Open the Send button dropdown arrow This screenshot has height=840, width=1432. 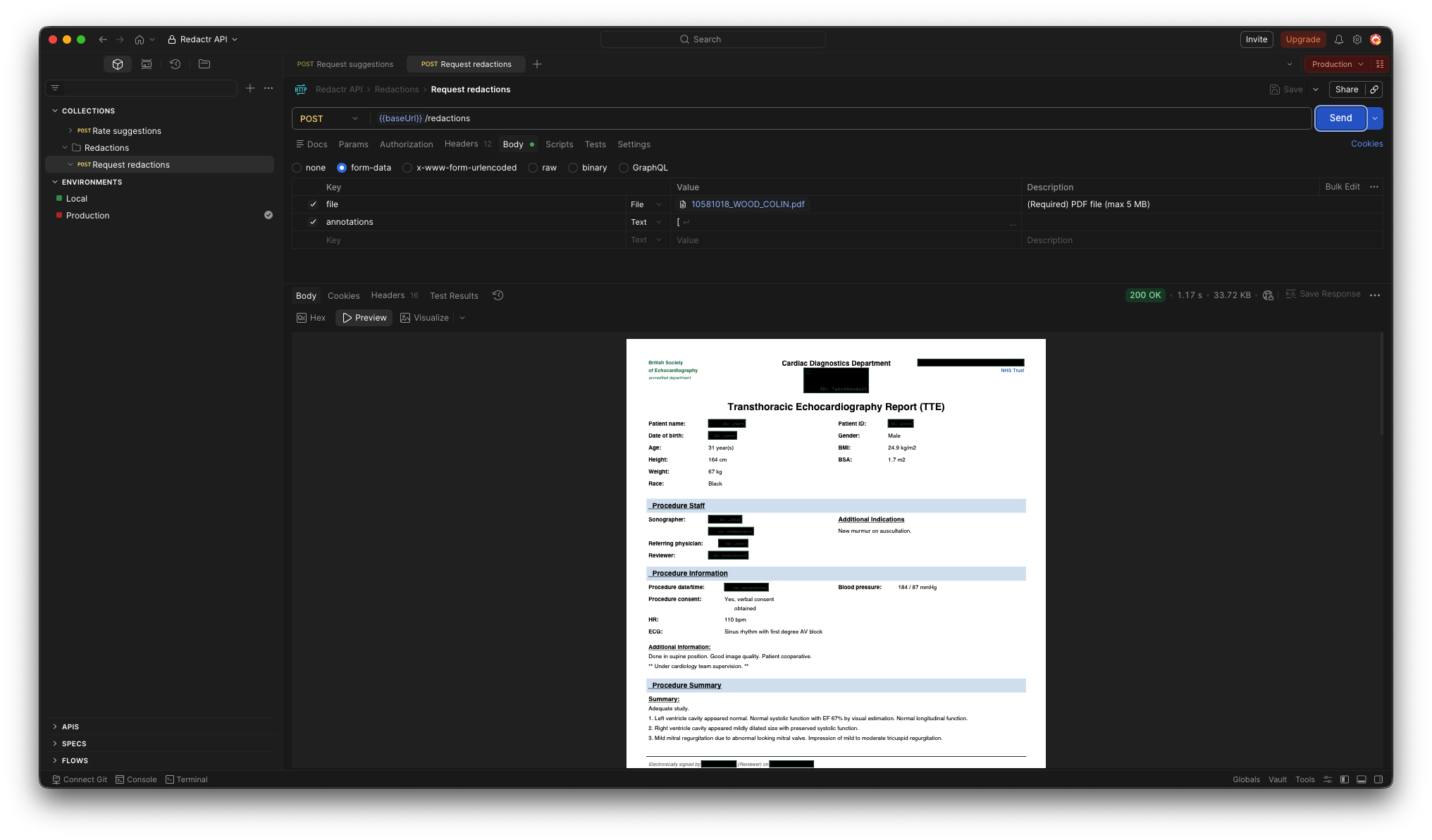[x=1375, y=118]
